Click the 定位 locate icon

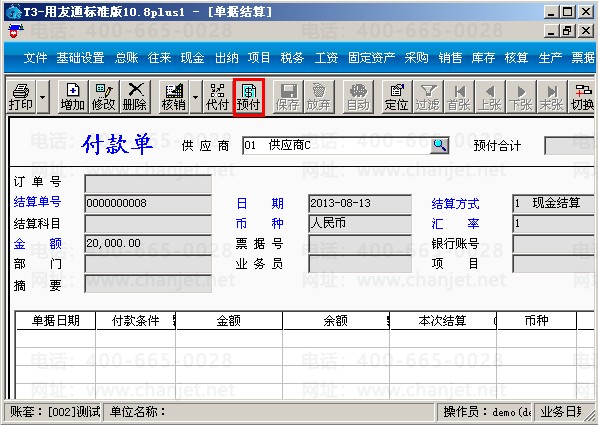point(397,97)
